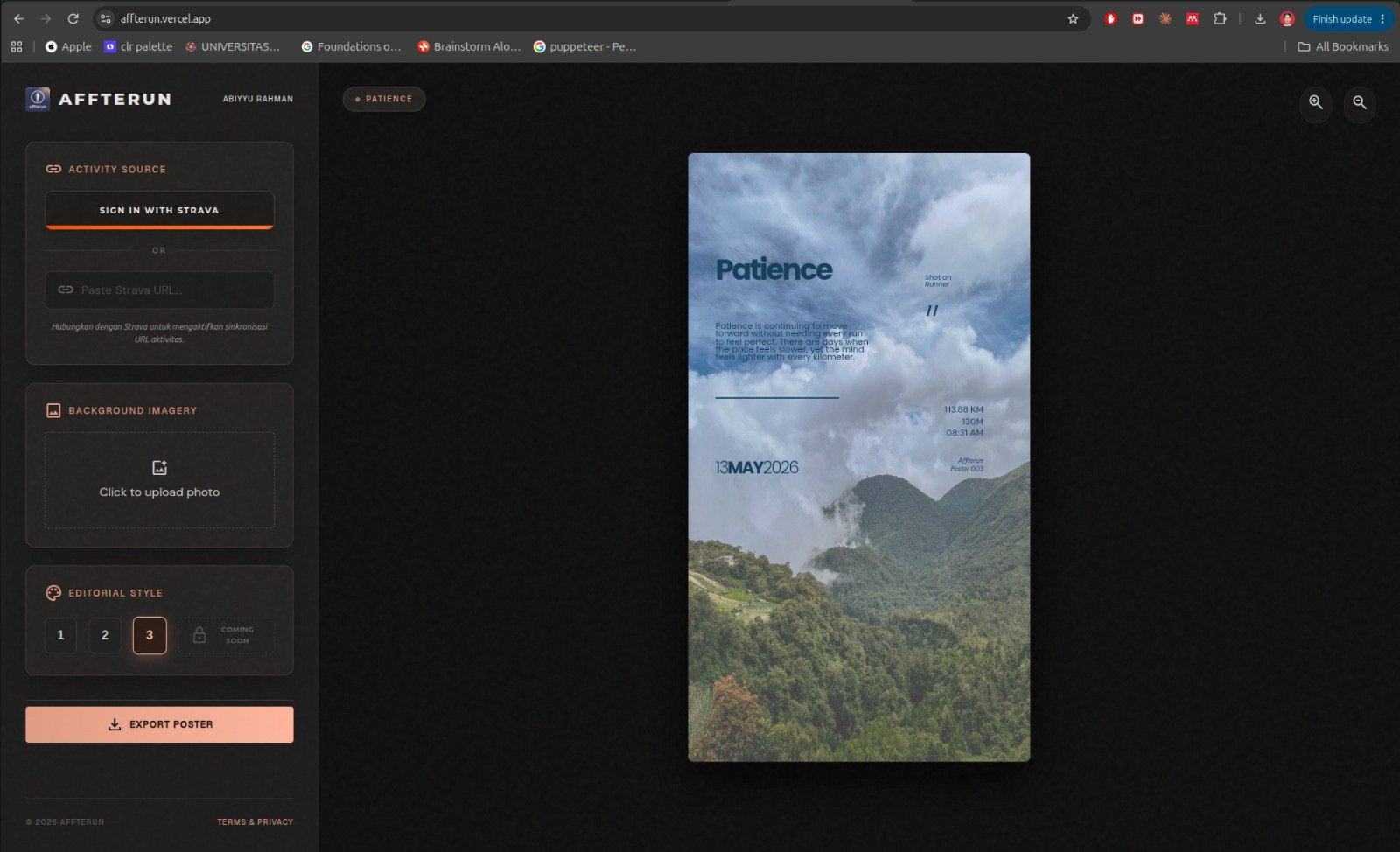
Task: Reload the affterun page
Action: click(73, 18)
